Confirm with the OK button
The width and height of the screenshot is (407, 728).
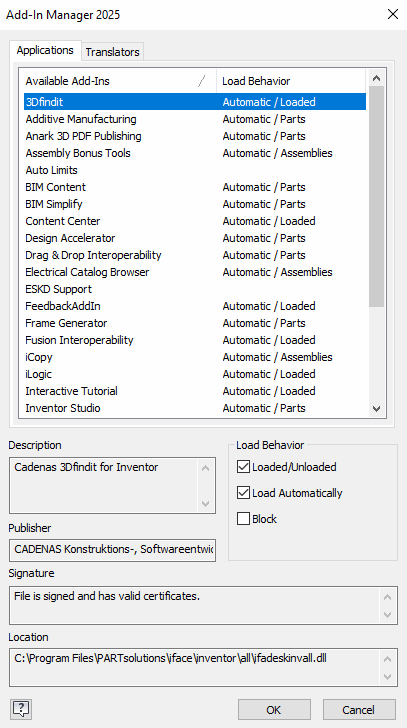[274, 709]
